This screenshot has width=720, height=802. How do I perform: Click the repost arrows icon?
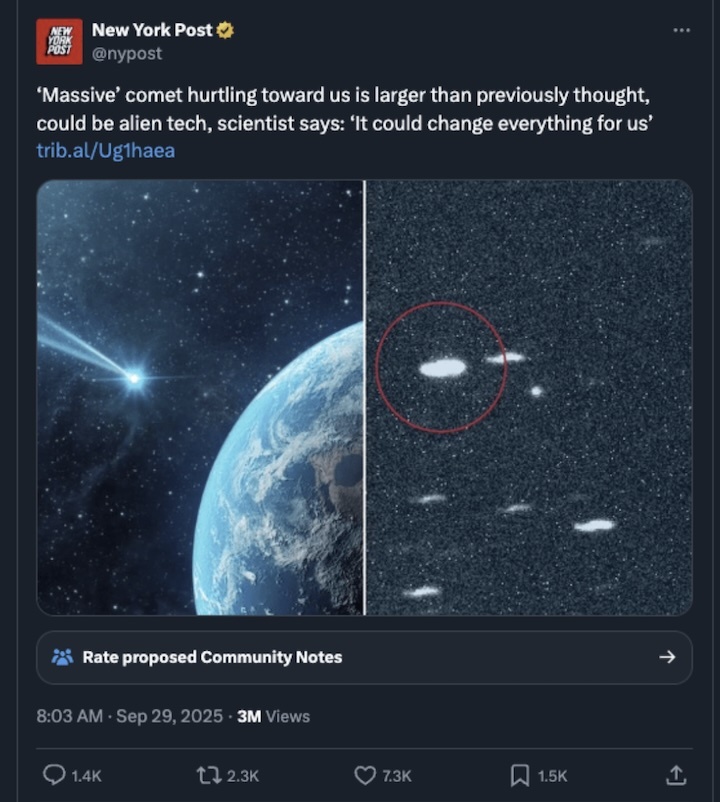coord(207,774)
